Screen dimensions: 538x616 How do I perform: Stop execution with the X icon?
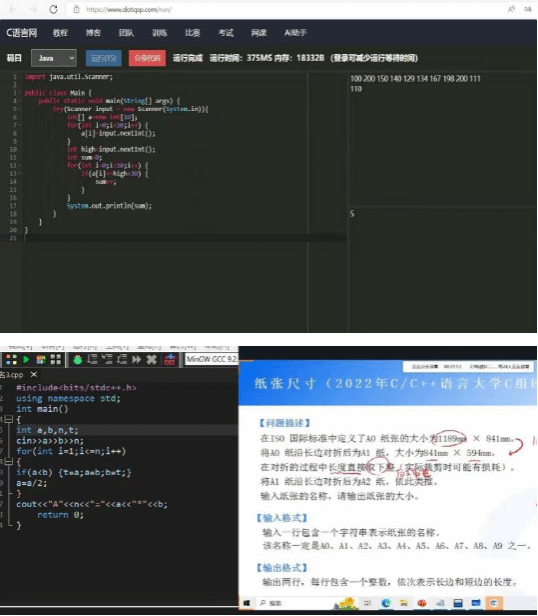151,359
